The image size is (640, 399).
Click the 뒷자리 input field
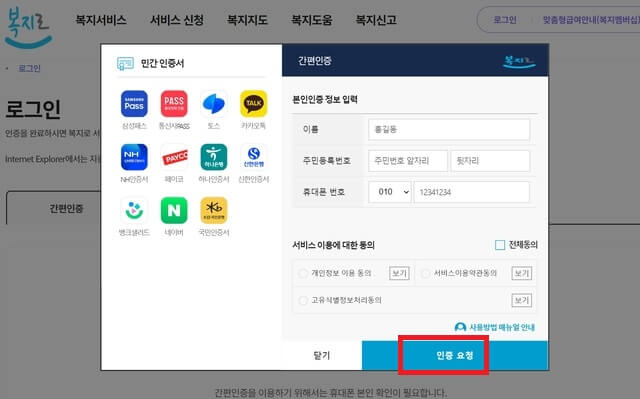[490, 161]
